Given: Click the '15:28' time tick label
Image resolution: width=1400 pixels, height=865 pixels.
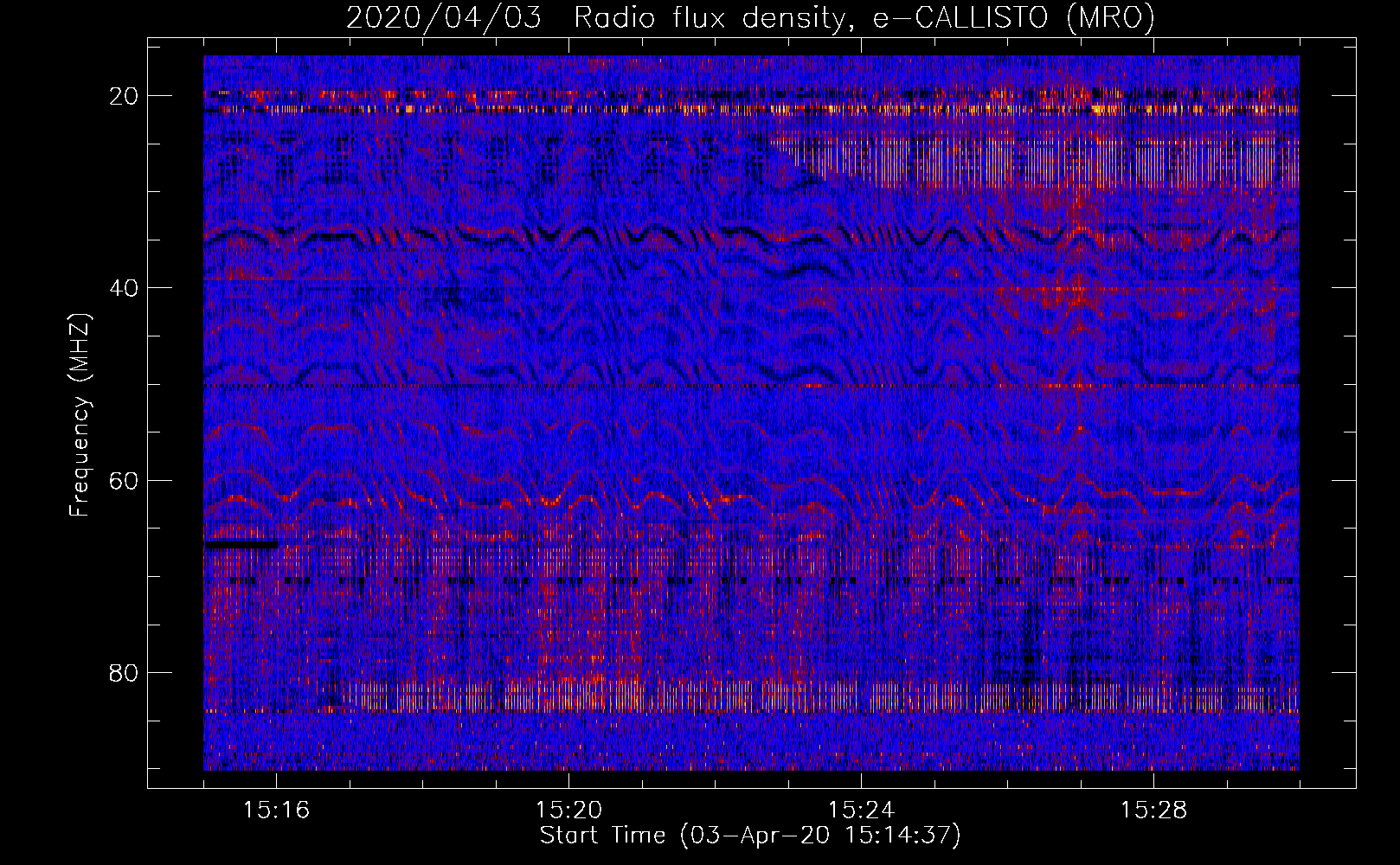Looking at the screenshot, I should tap(1153, 811).
